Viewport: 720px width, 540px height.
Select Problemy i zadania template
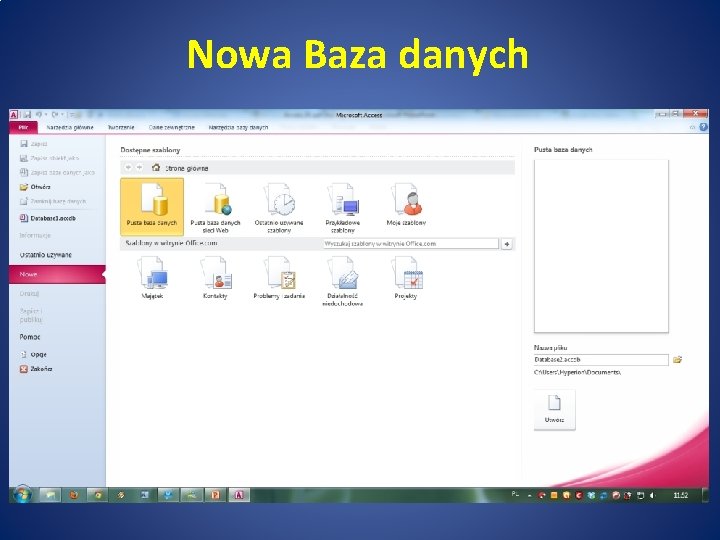(x=279, y=279)
